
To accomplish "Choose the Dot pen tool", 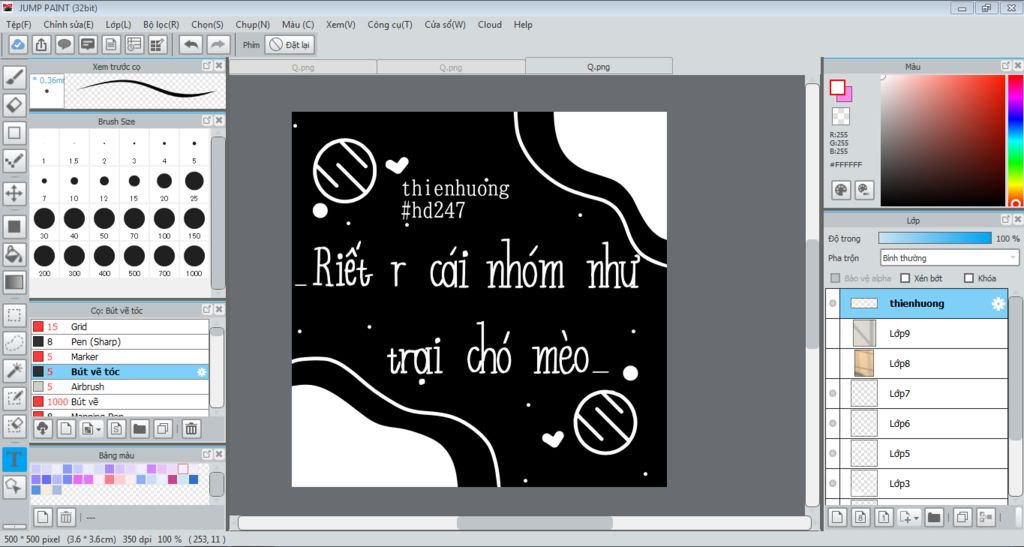I will pos(14,161).
